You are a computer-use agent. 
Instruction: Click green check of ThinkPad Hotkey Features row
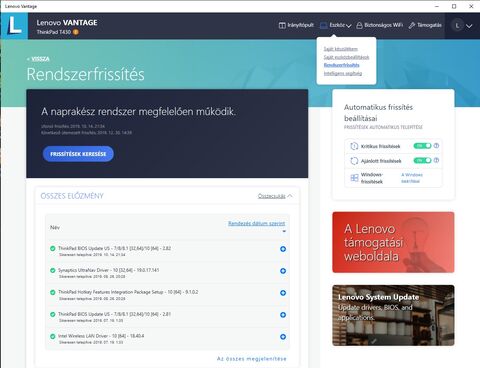coord(53,292)
